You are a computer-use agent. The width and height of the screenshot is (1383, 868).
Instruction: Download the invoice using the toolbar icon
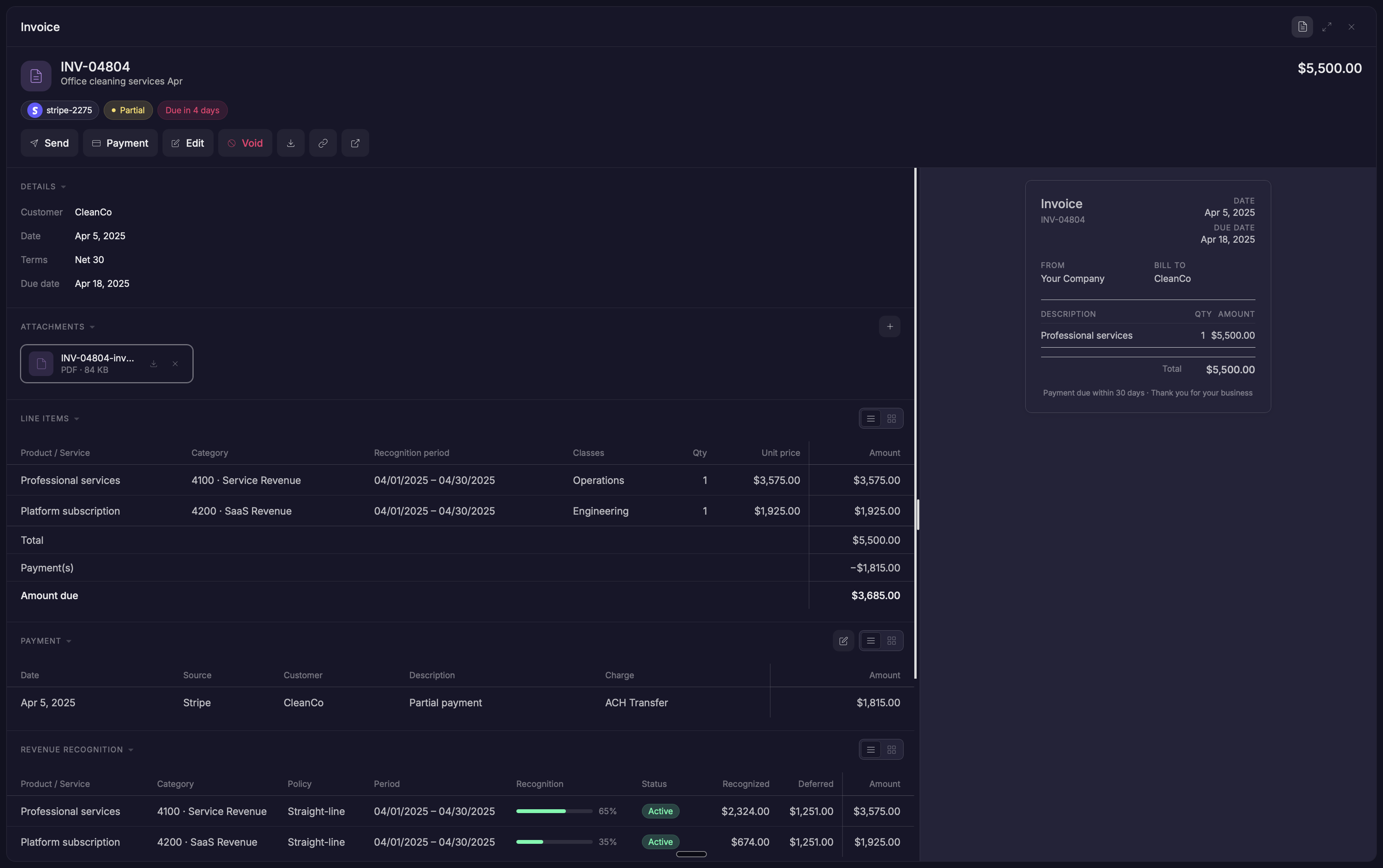(x=290, y=143)
